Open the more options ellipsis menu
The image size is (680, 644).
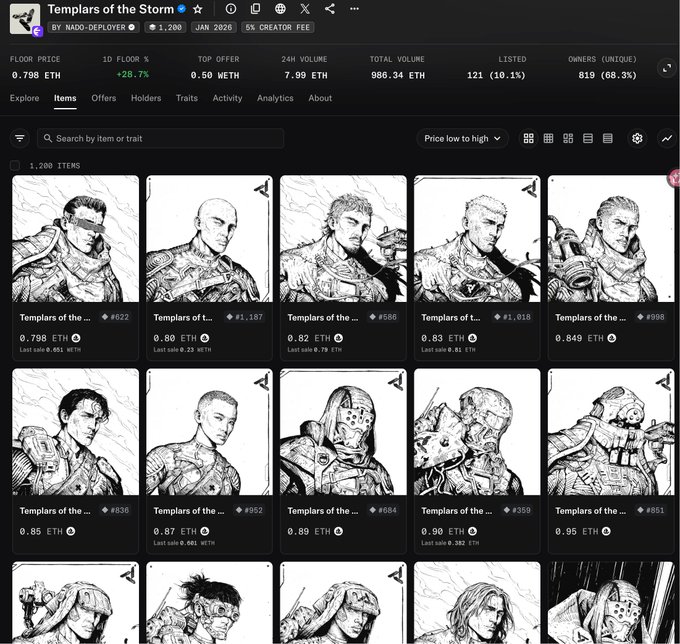(354, 9)
